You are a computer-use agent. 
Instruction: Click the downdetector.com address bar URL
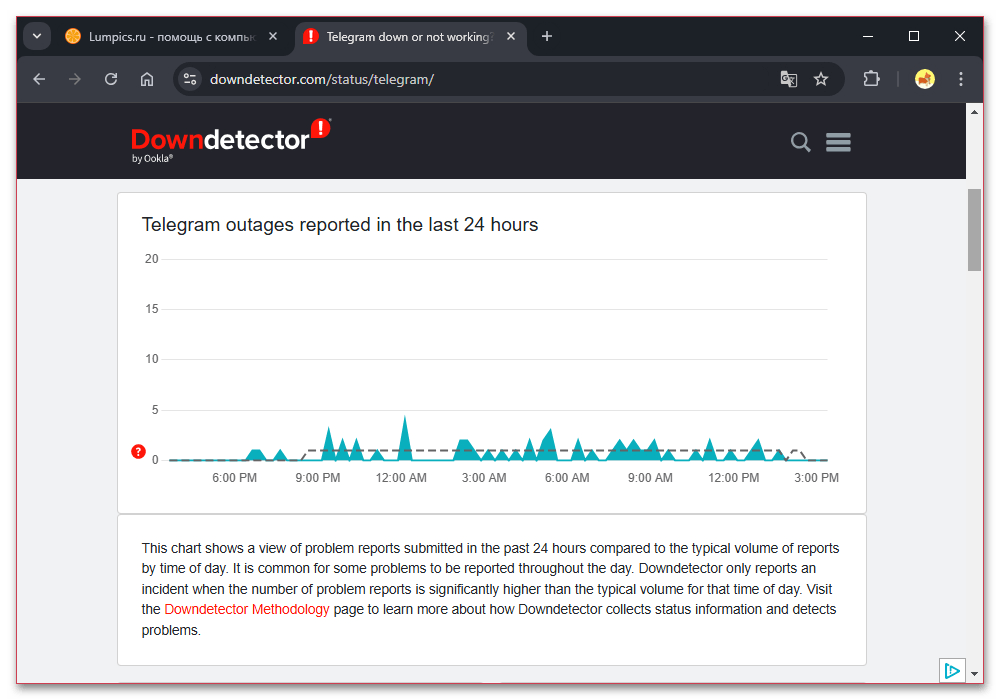coord(322,80)
